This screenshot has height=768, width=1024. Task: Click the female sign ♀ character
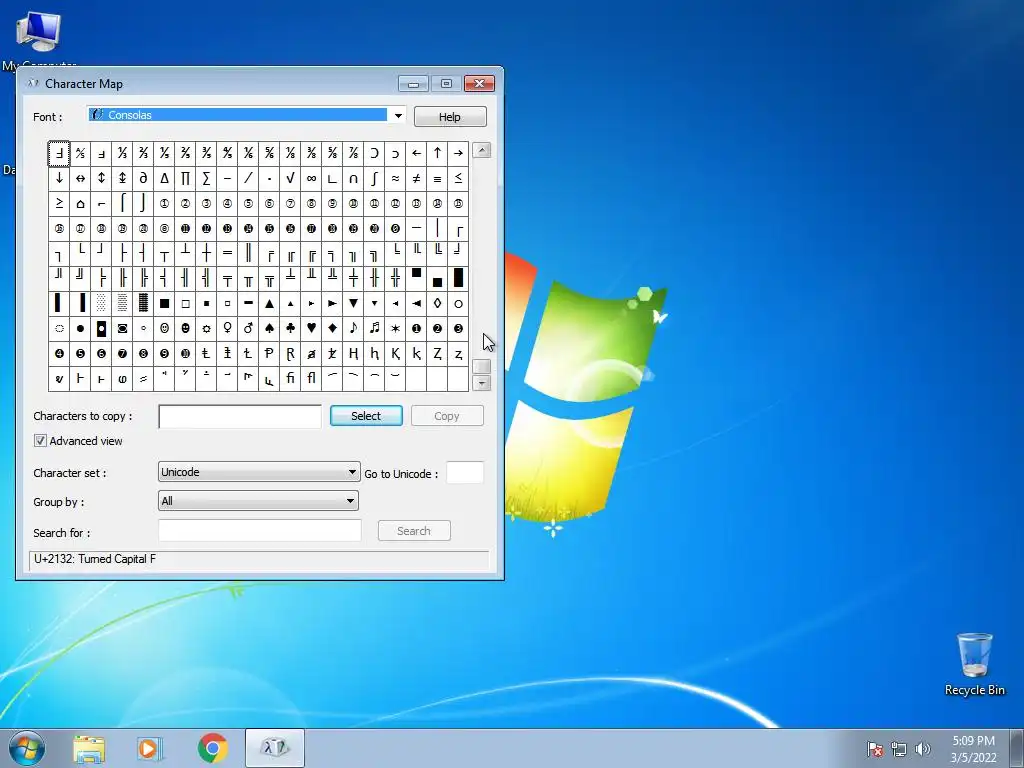point(227,328)
